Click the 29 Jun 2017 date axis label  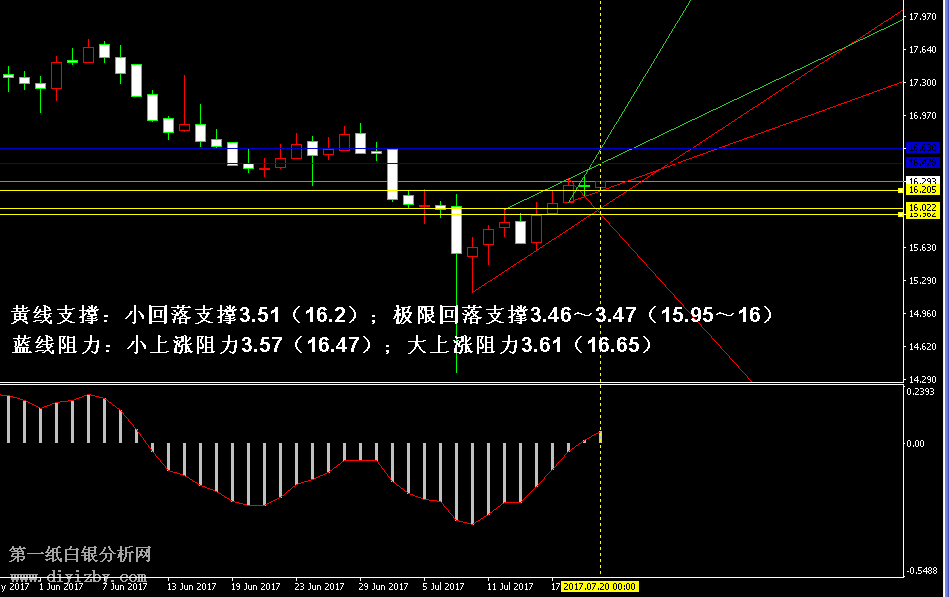tap(383, 587)
